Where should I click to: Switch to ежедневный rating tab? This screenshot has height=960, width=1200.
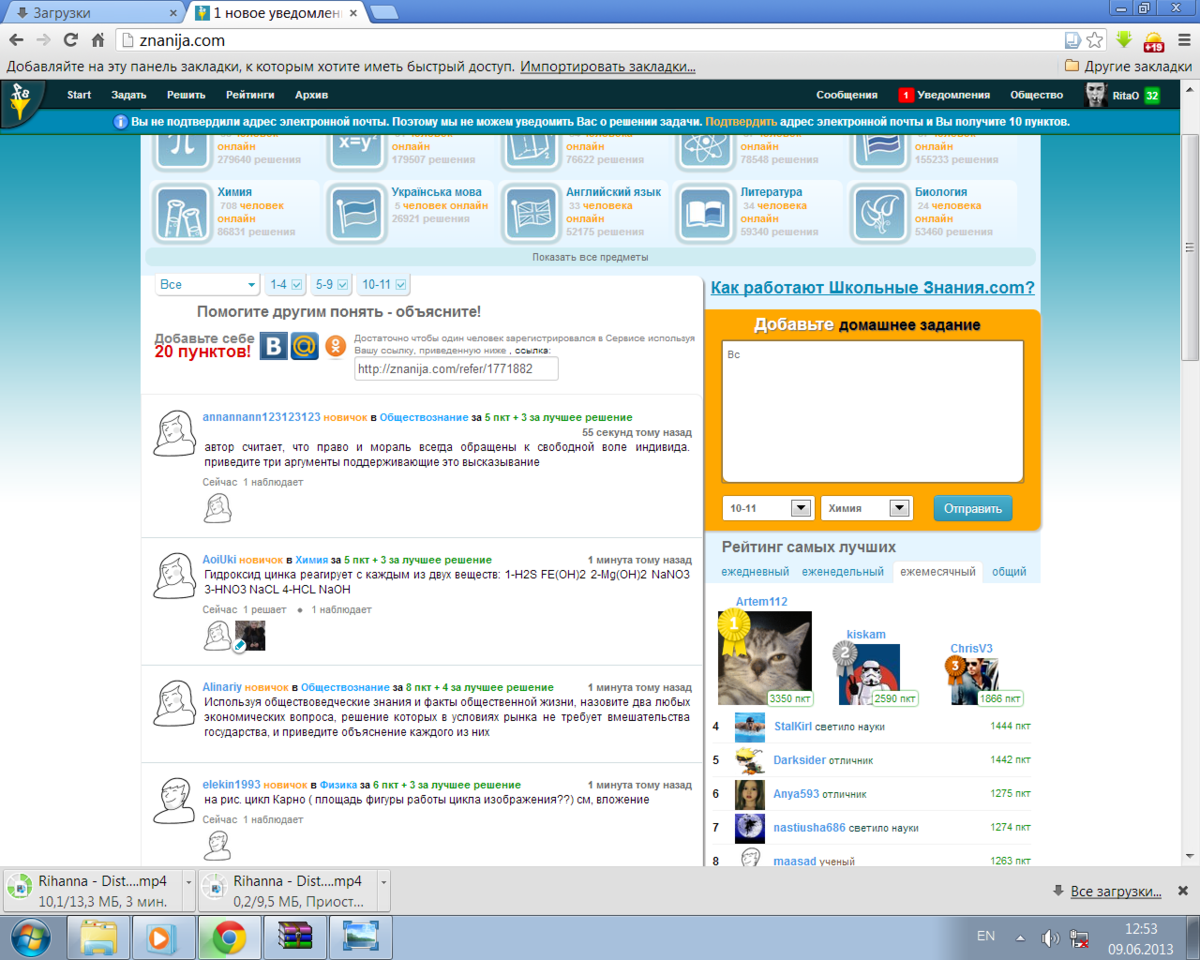point(755,572)
